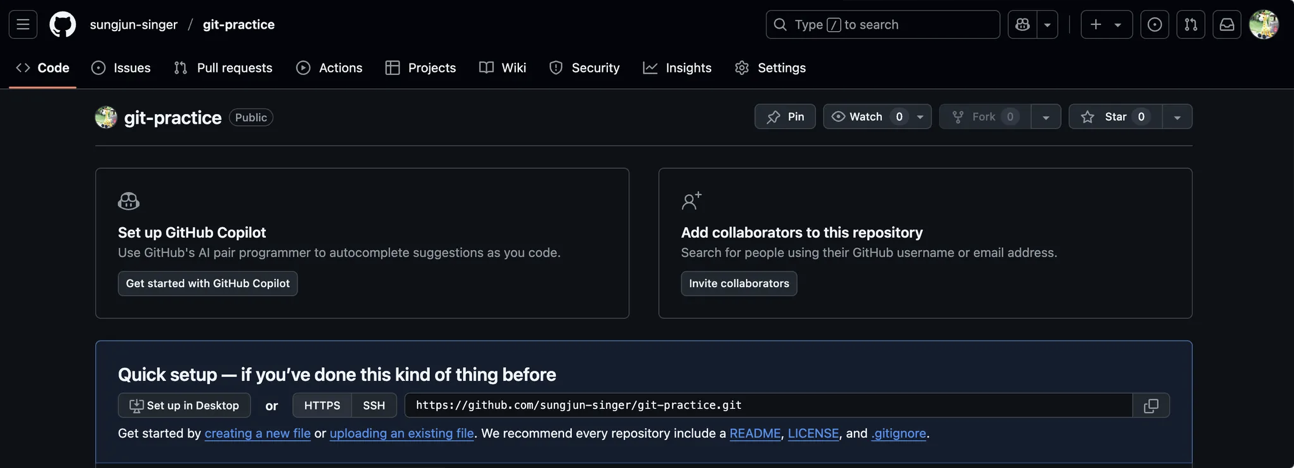The height and width of the screenshot is (468, 1298).
Task: Open the repository Settings tab
Action: coord(771,68)
